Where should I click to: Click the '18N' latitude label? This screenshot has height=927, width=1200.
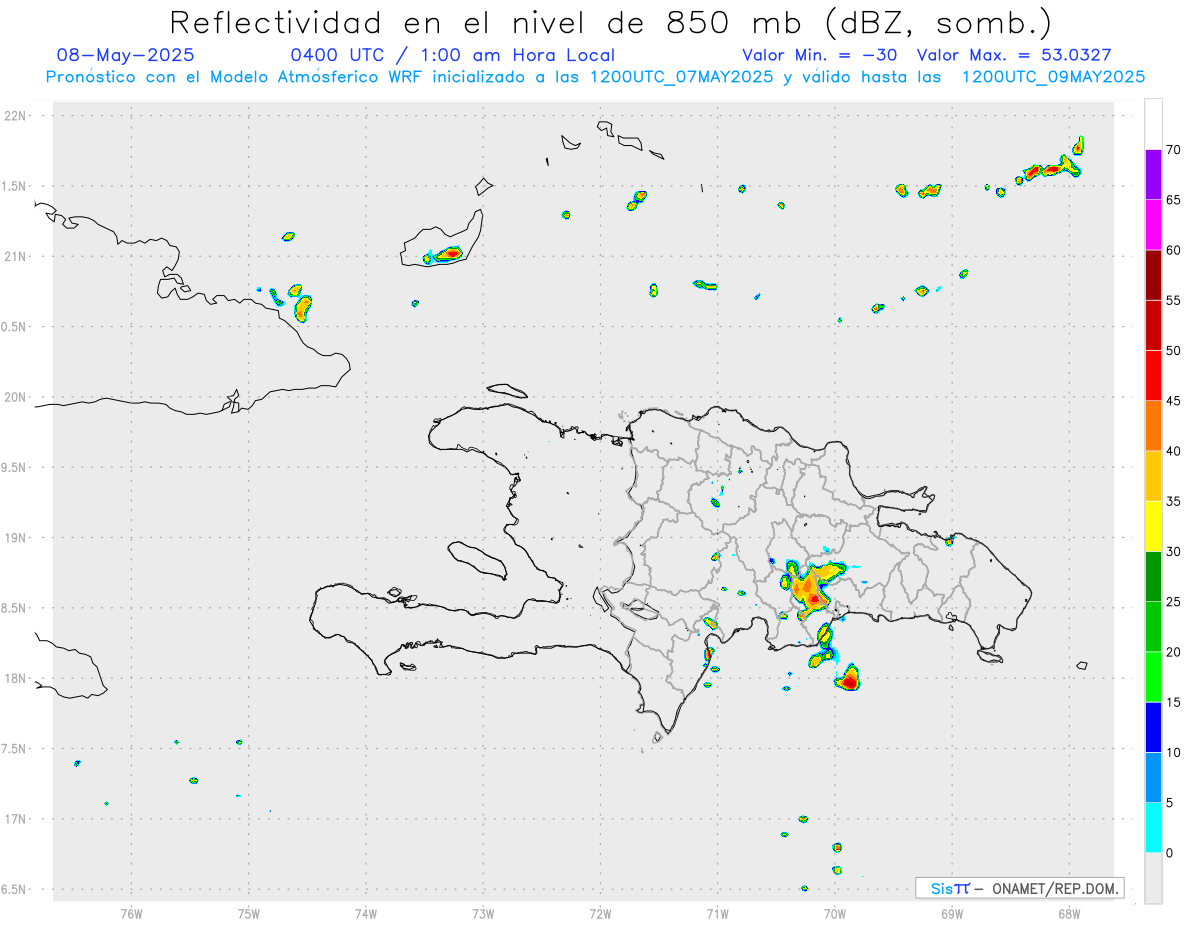click(17, 678)
